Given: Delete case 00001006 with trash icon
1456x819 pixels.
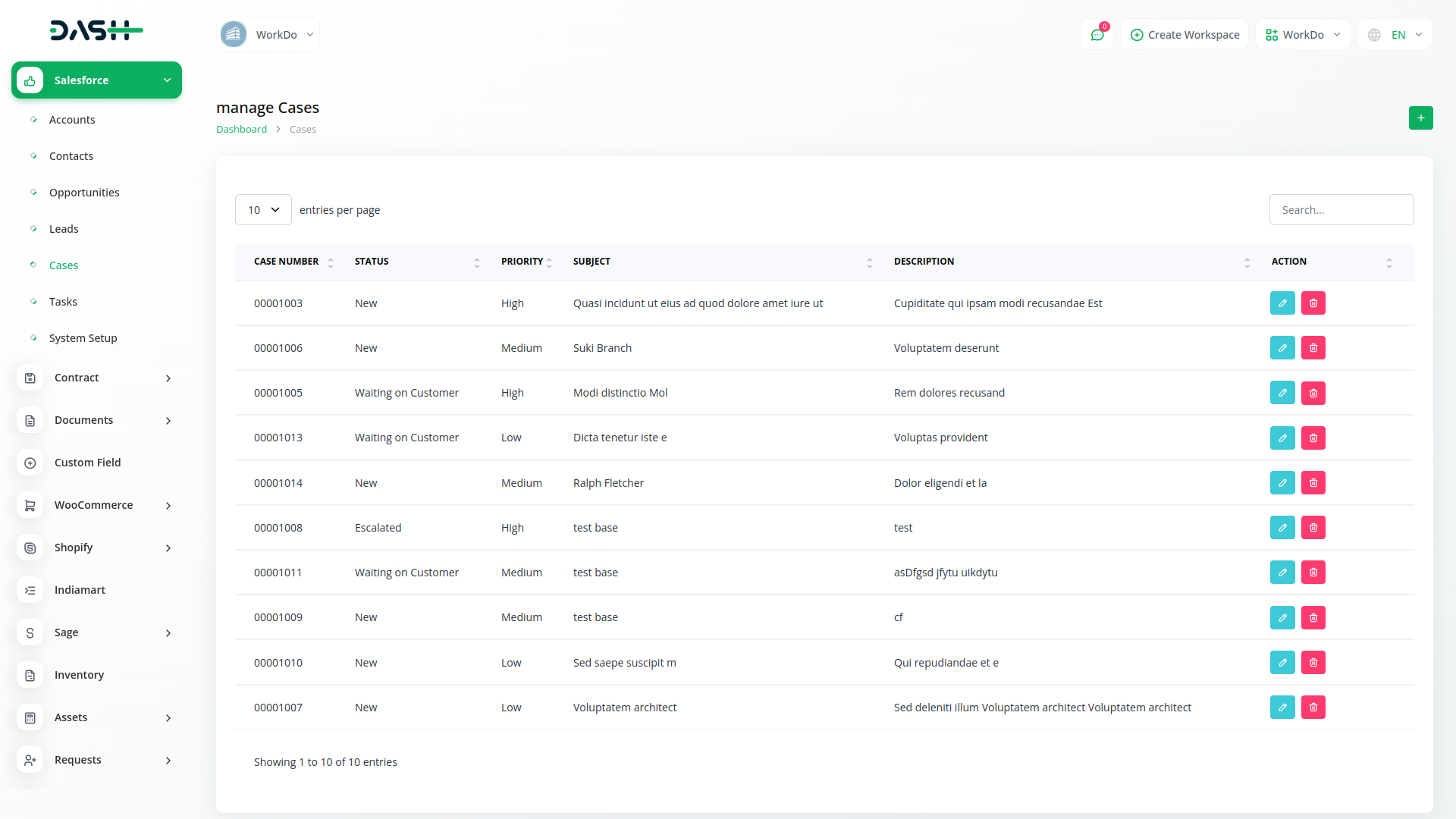Looking at the screenshot, I should point(1313,348).
